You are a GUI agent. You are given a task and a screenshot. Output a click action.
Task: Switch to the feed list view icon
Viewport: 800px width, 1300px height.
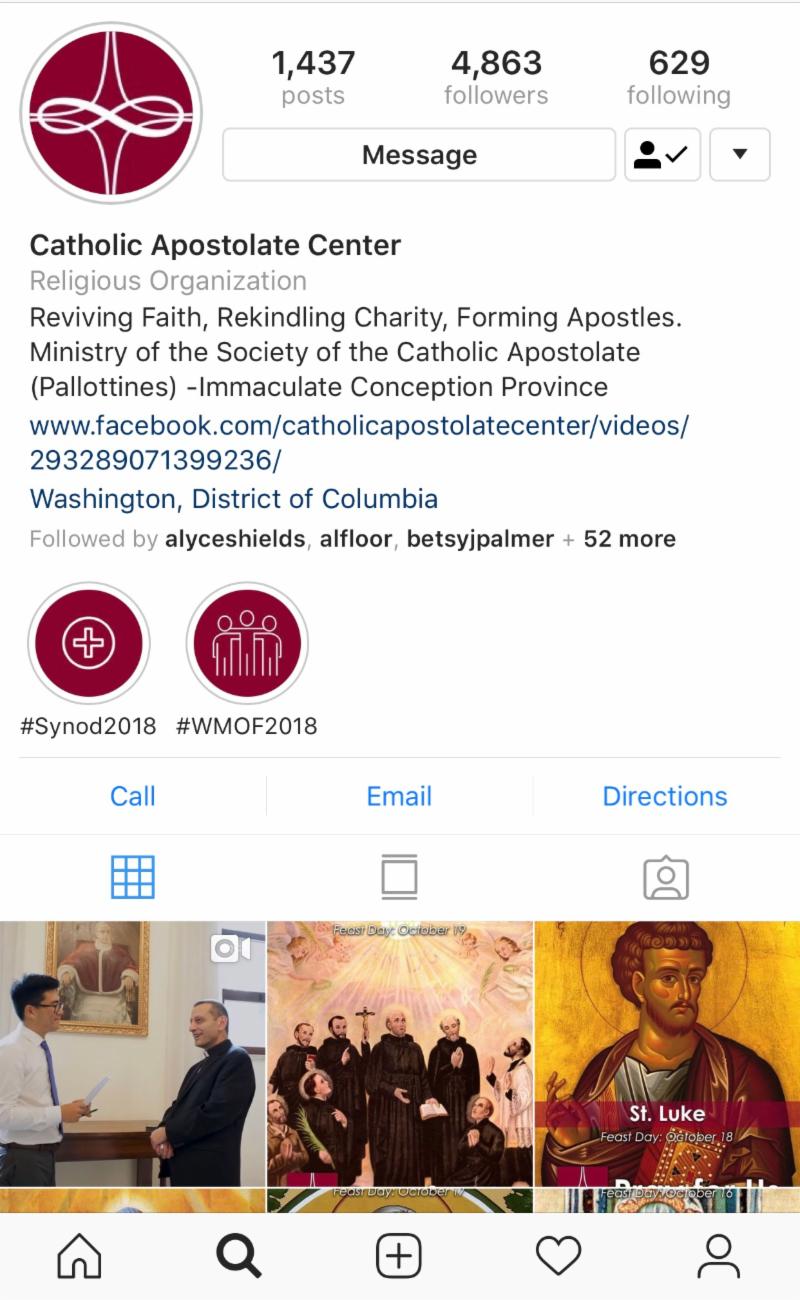pos(399,877)
